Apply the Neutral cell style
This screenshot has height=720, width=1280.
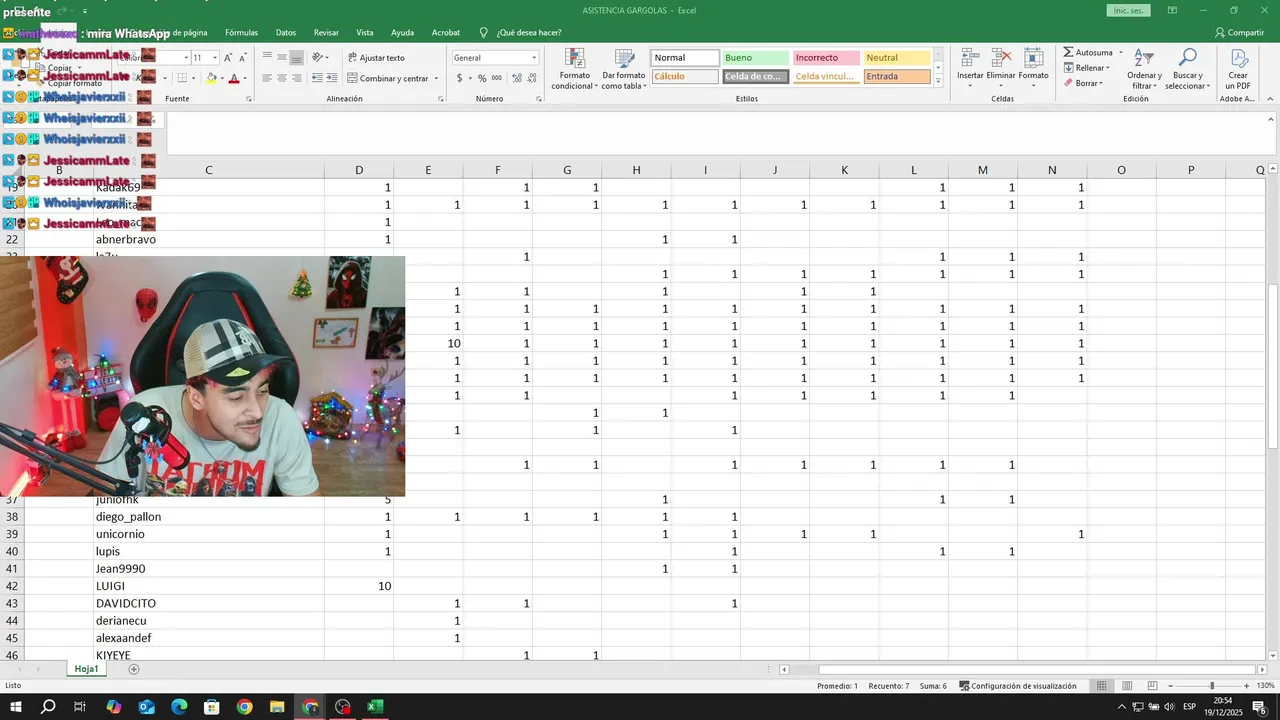pos(897,58)
